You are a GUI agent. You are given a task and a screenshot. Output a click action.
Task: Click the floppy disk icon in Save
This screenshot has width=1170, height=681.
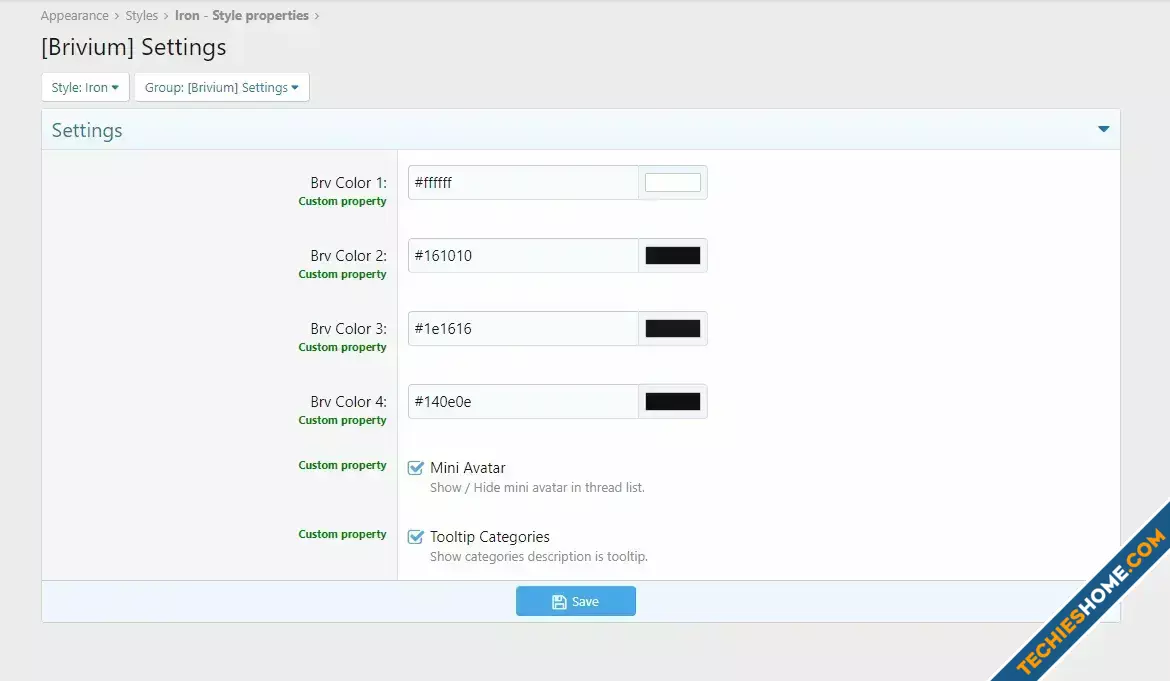pos(559,602)
